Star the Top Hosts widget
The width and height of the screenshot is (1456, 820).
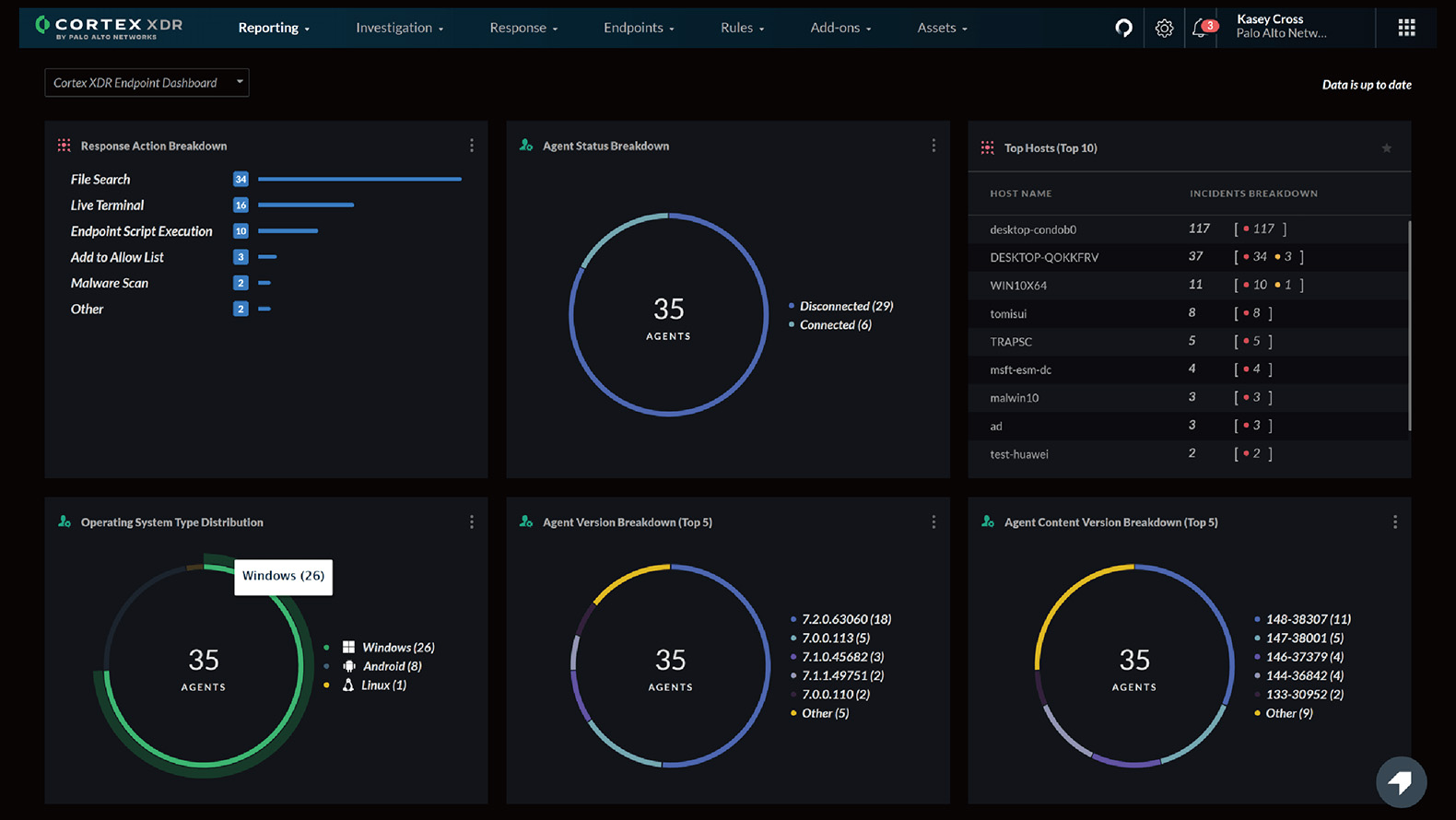tap(1386, 148)
